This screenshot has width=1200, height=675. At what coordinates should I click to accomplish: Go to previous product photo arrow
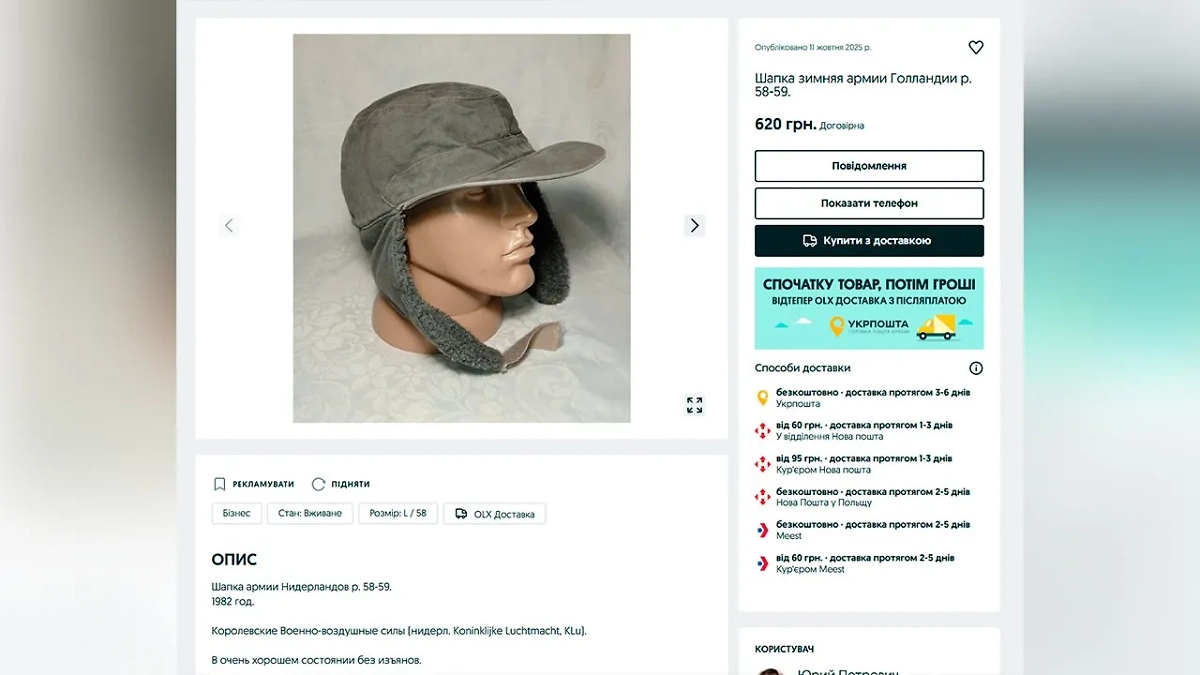[x=229, y=225]
